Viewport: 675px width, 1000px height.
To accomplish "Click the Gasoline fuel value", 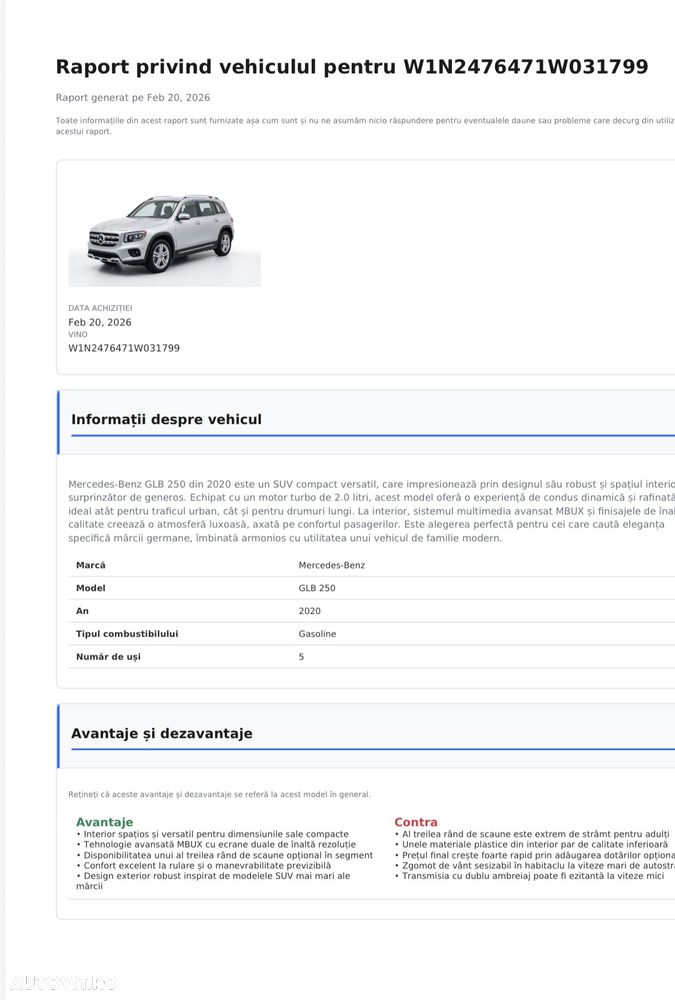I will tap(317, 634).
